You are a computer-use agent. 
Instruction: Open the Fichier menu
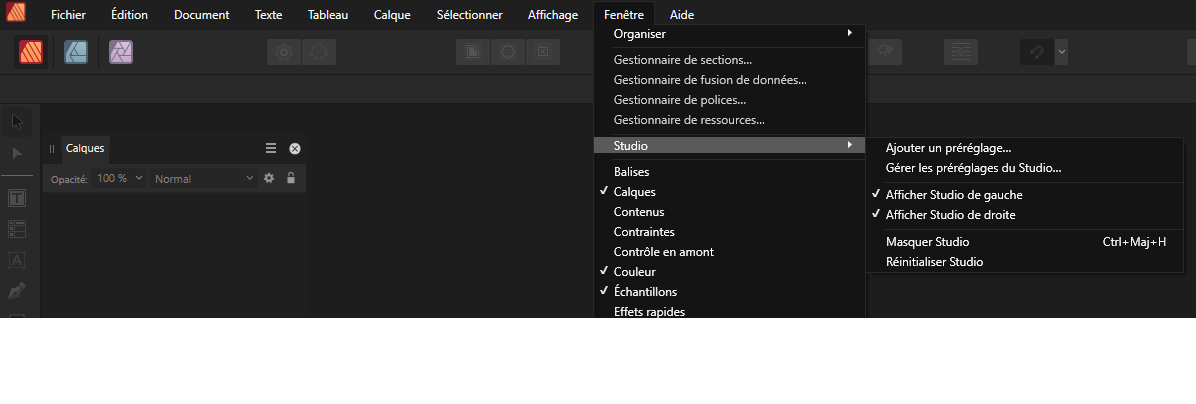(68, 14)
